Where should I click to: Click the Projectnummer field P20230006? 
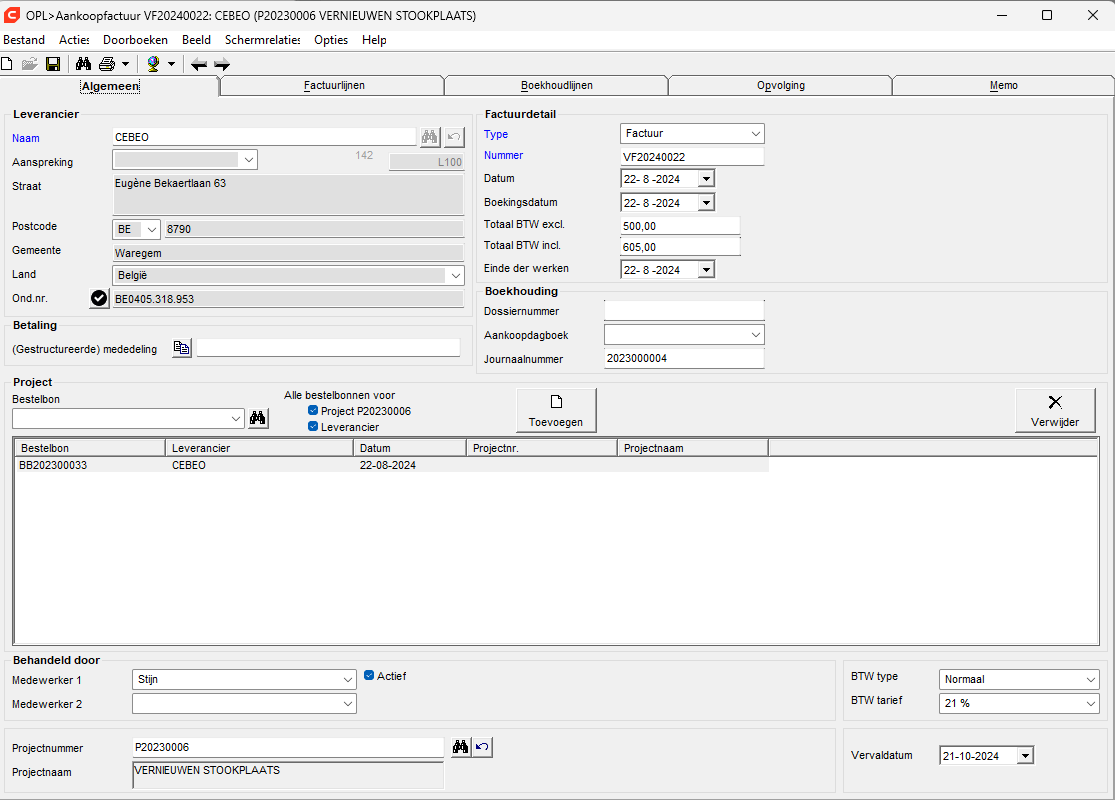[287, 747]
